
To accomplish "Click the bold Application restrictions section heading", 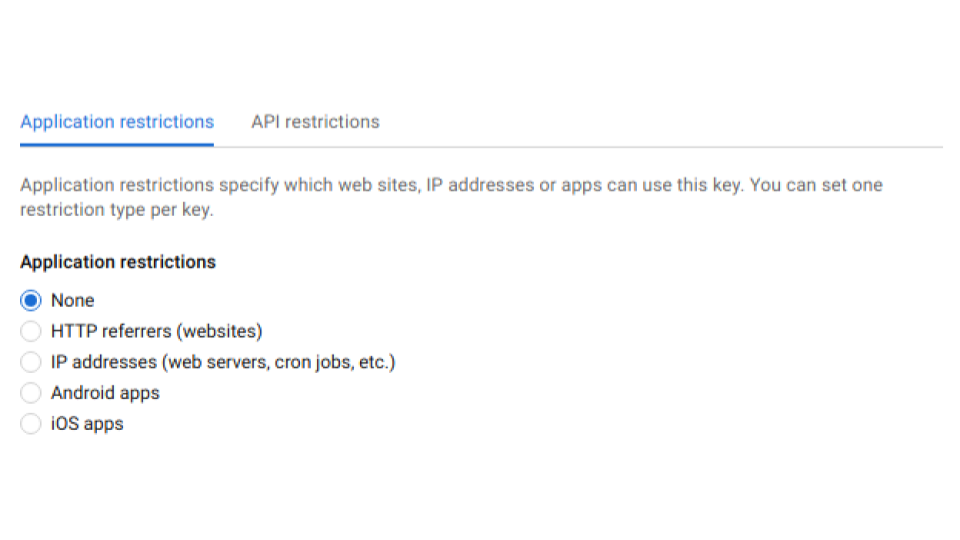I will [x=118, y=262].
